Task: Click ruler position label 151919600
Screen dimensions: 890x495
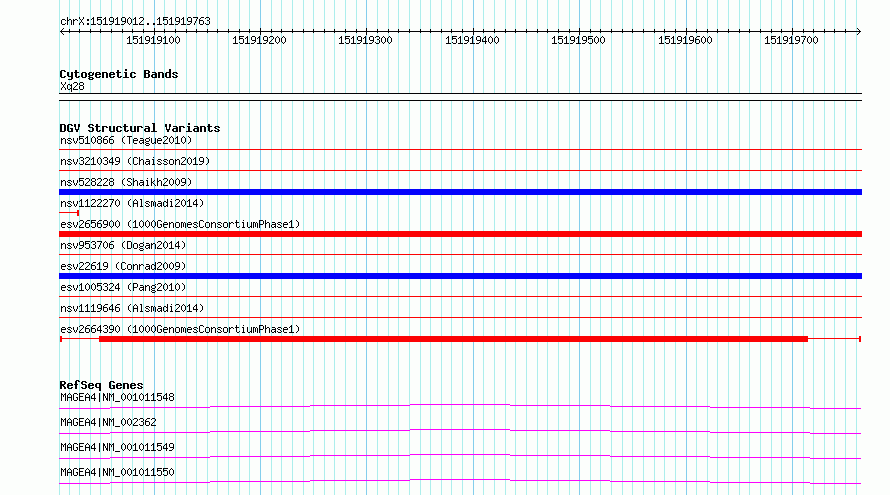Action: (x=685, y=40)
